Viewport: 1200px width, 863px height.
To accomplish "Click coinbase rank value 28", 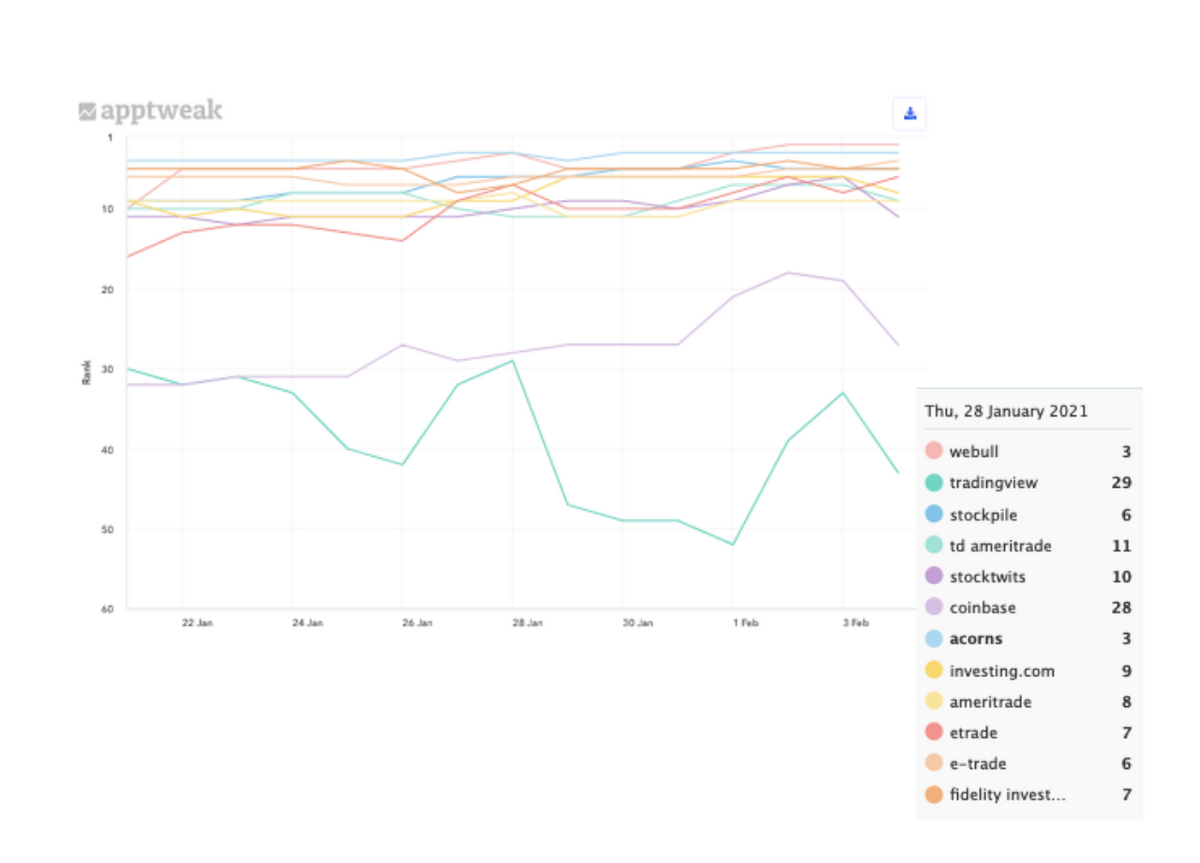I will pos(1122,608).
